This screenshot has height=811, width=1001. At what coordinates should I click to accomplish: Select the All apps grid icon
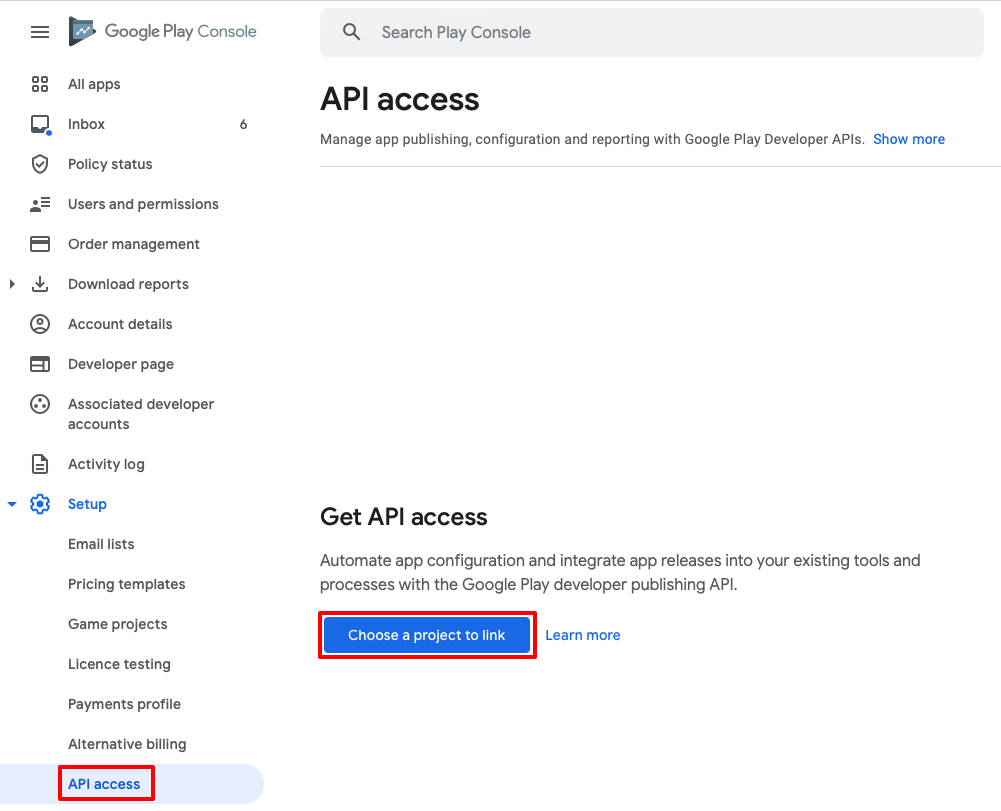point(39,84)
